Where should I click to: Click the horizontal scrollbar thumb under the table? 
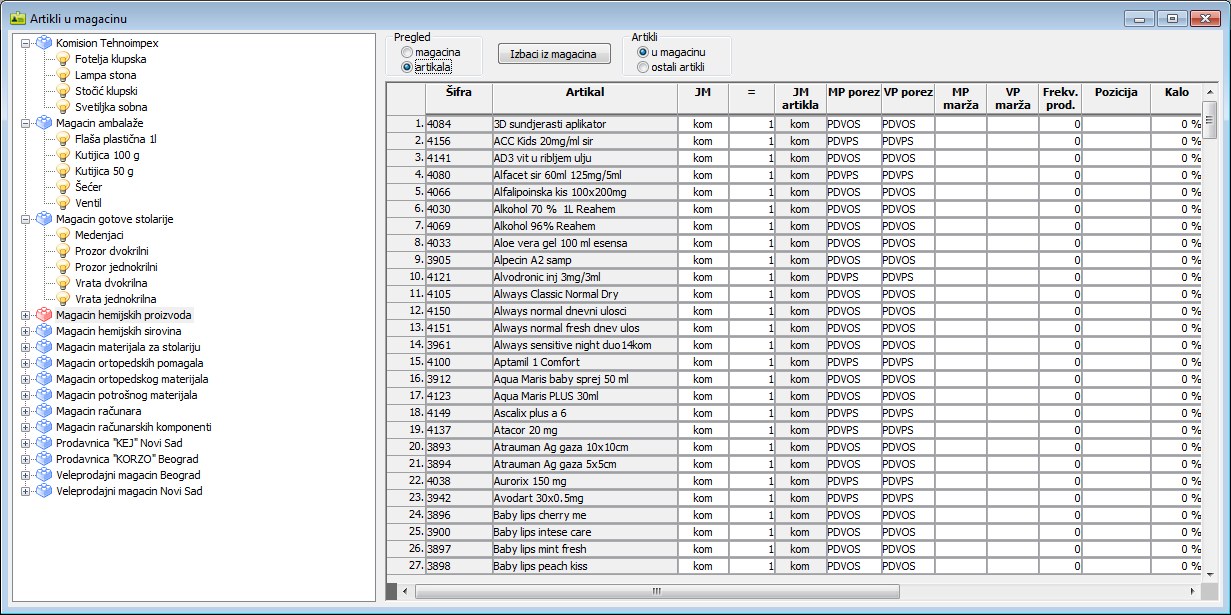click(x=655, y=591)
